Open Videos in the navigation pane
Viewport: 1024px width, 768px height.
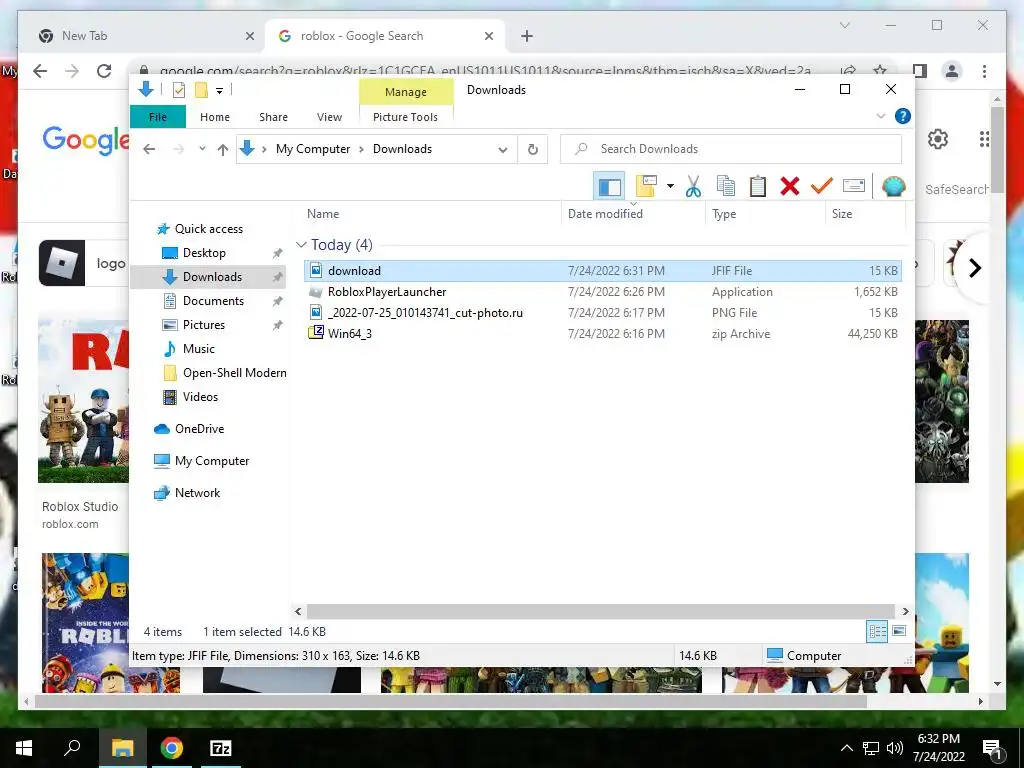click(200, 396)
